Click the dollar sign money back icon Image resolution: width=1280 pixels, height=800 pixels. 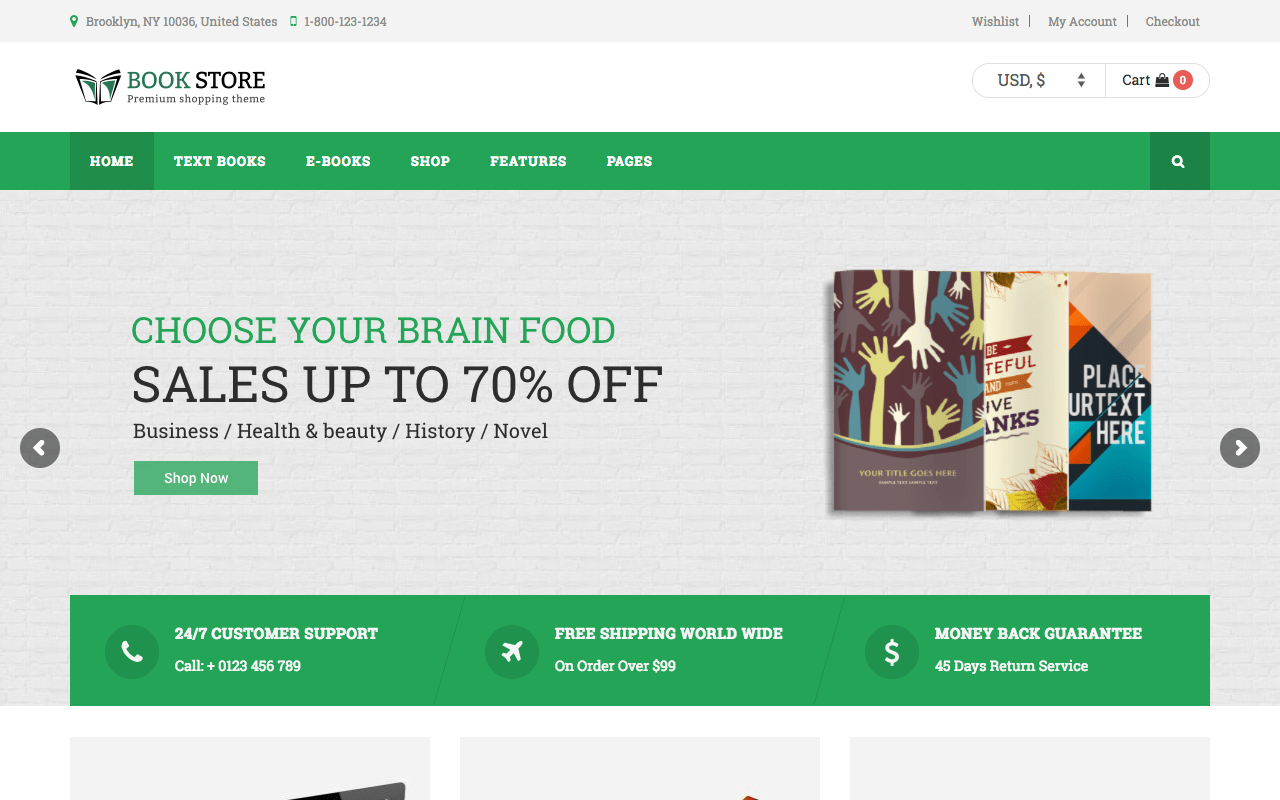click(892, 652)
